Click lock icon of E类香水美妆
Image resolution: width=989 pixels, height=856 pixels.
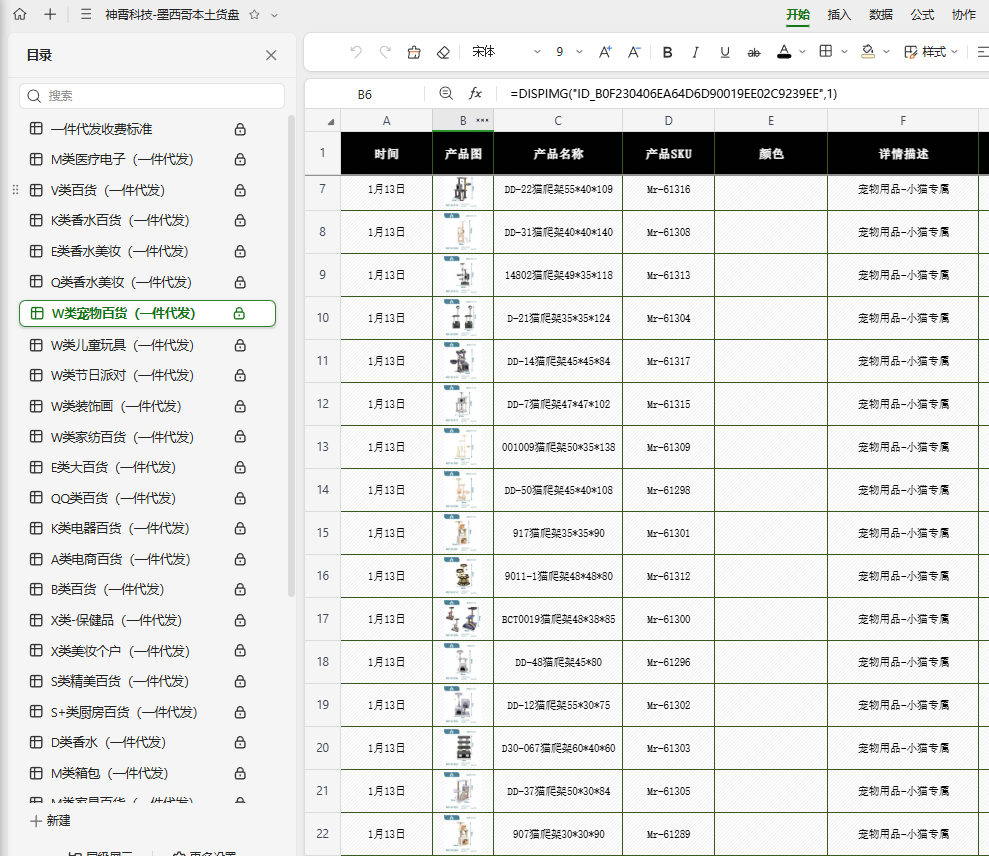[240, 252]
